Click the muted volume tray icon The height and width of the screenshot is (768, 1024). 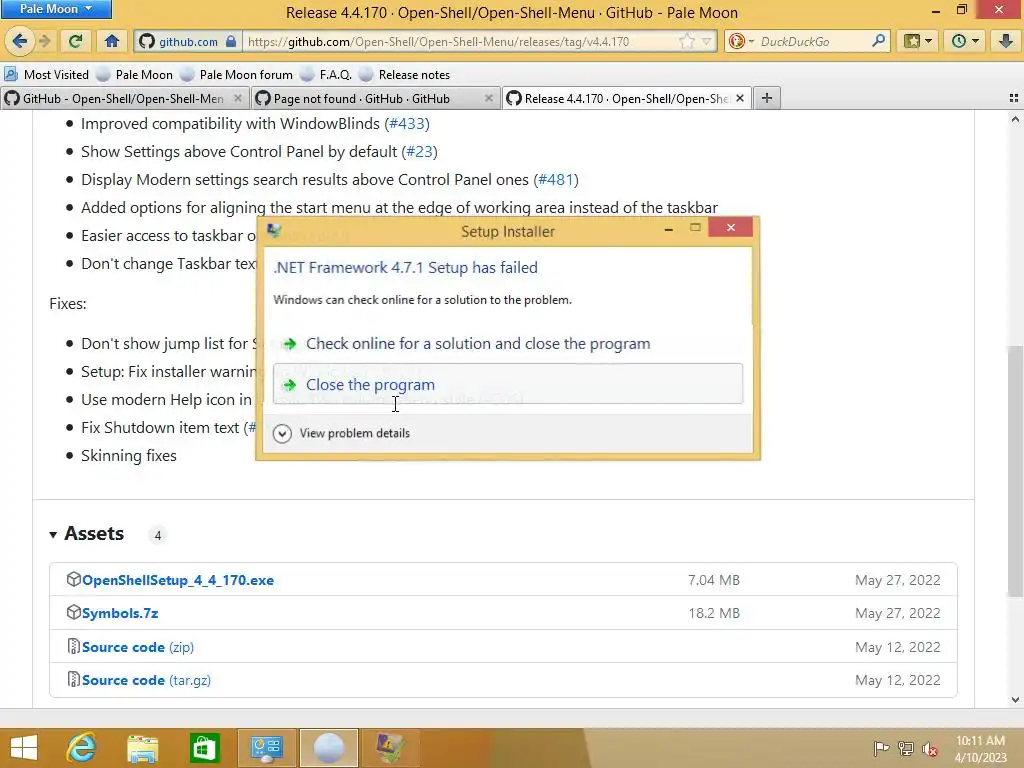point(930,748)
